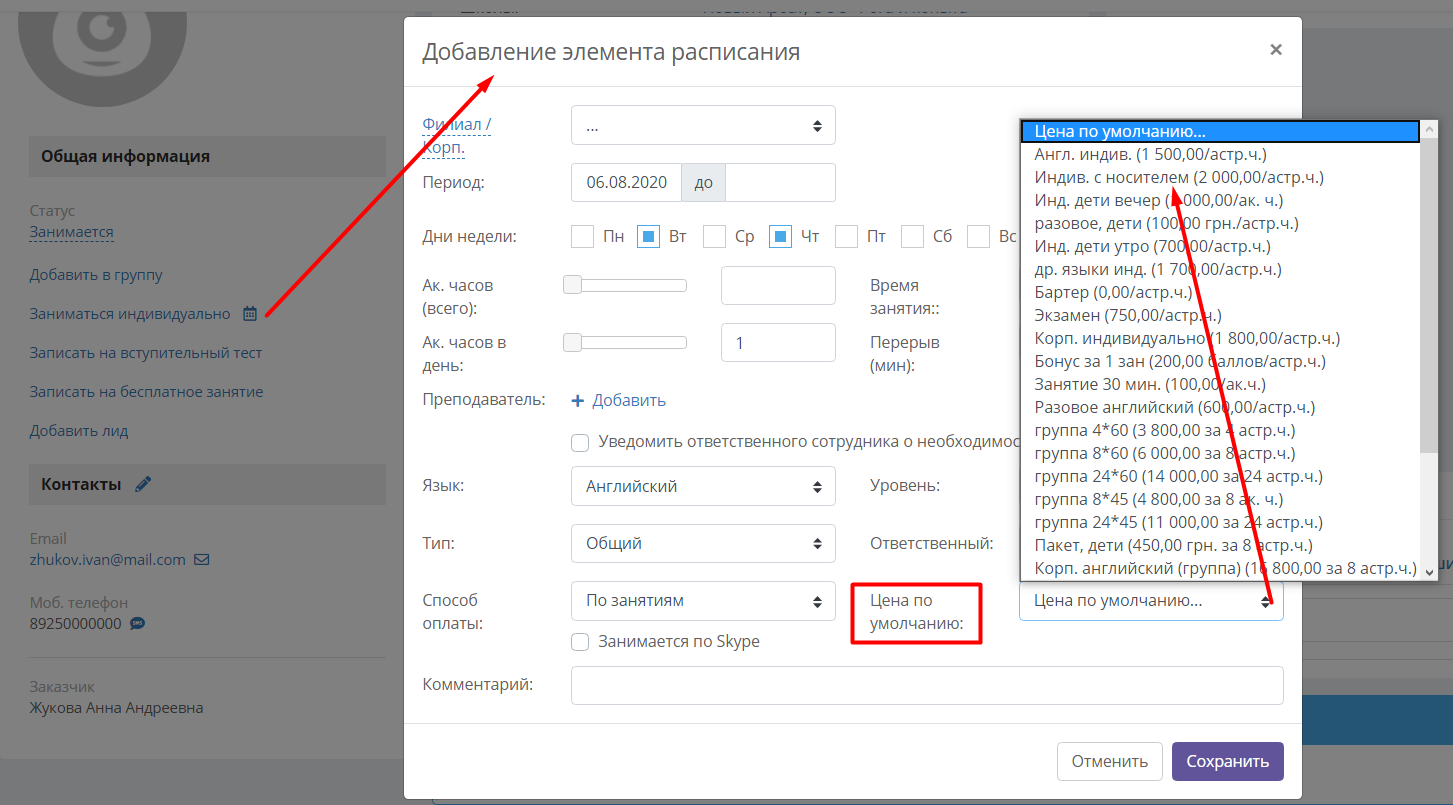Image resolution: width=1453 pixels, height=805 pixels.
Task: Open the Способ оплаты dropdown
Action: pos(703,601)
